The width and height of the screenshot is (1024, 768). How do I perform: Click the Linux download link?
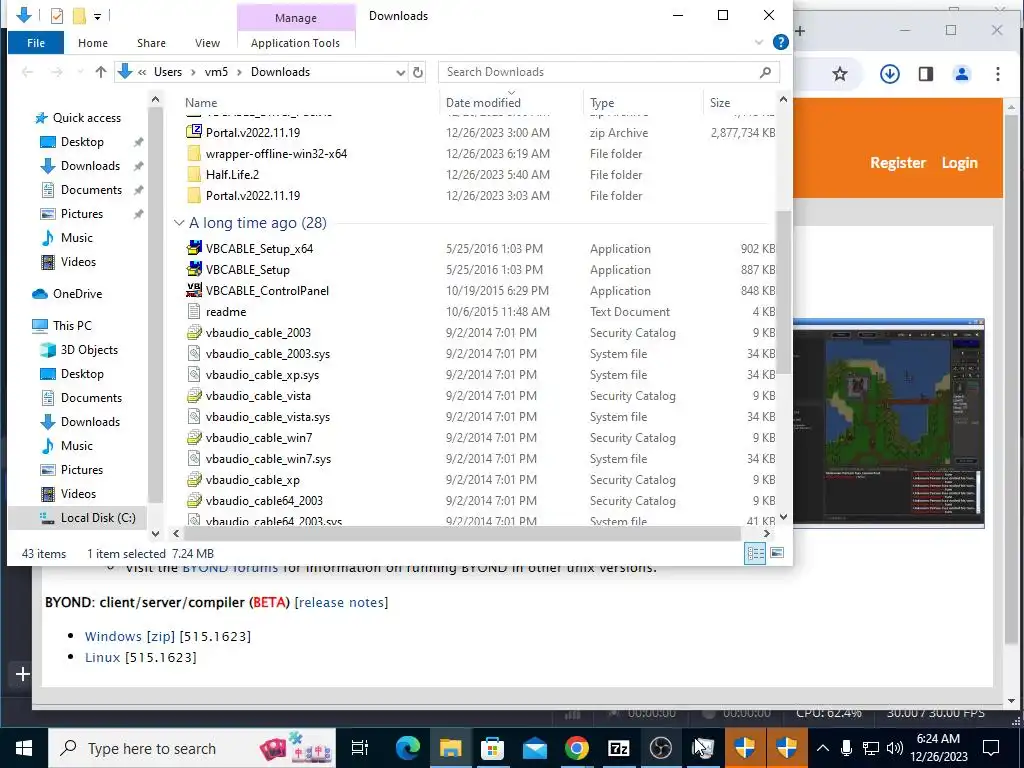point(103,657)
